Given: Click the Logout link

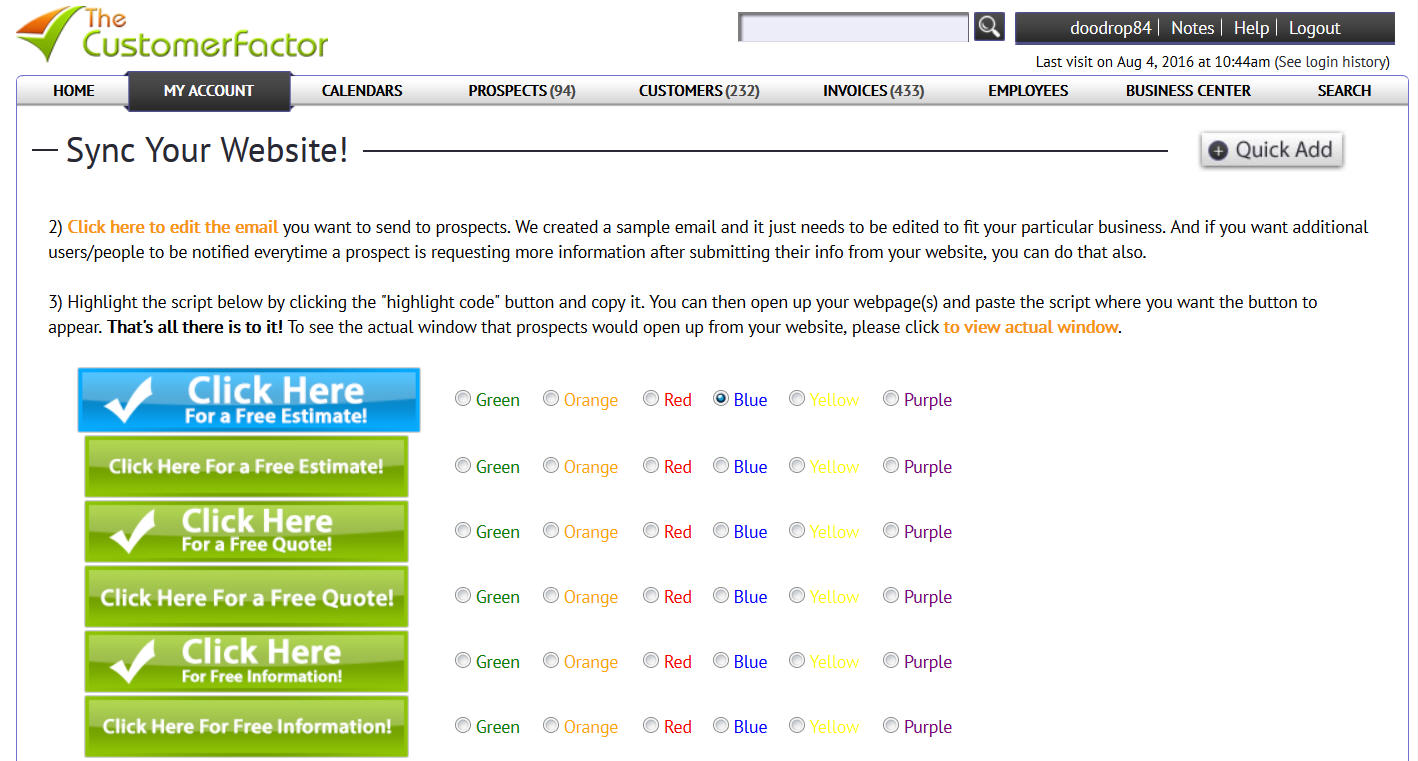Looking at the screenshot, I should click(1314, 28).
